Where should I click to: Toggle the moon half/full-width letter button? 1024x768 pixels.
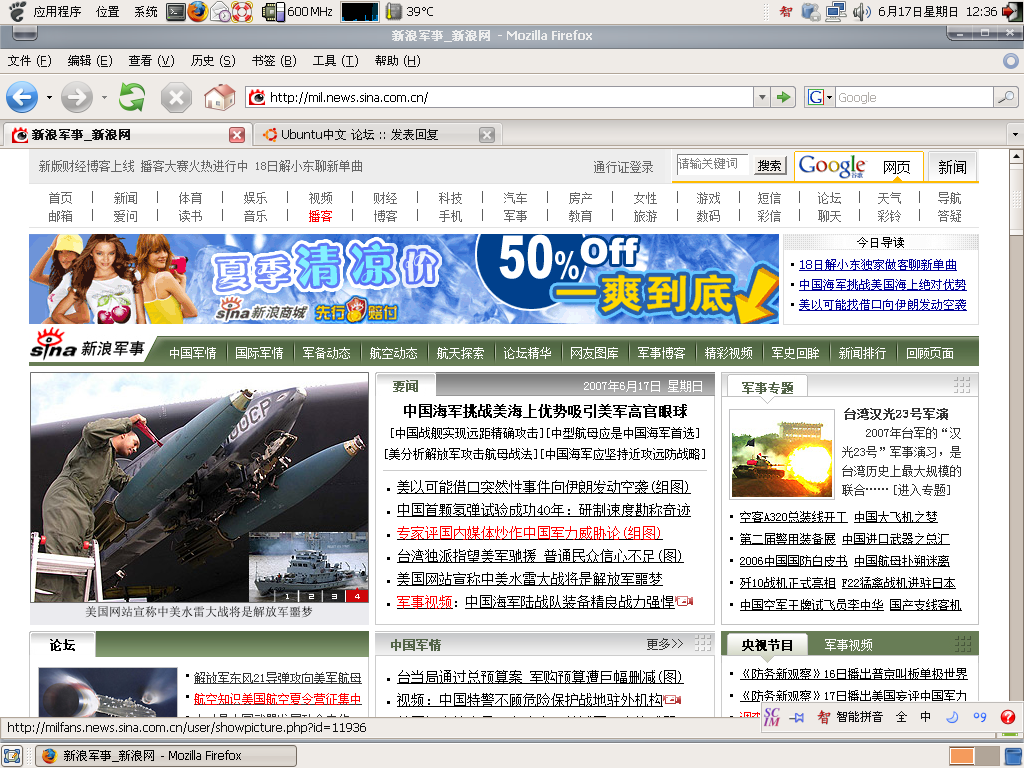[x=952, y=717]
